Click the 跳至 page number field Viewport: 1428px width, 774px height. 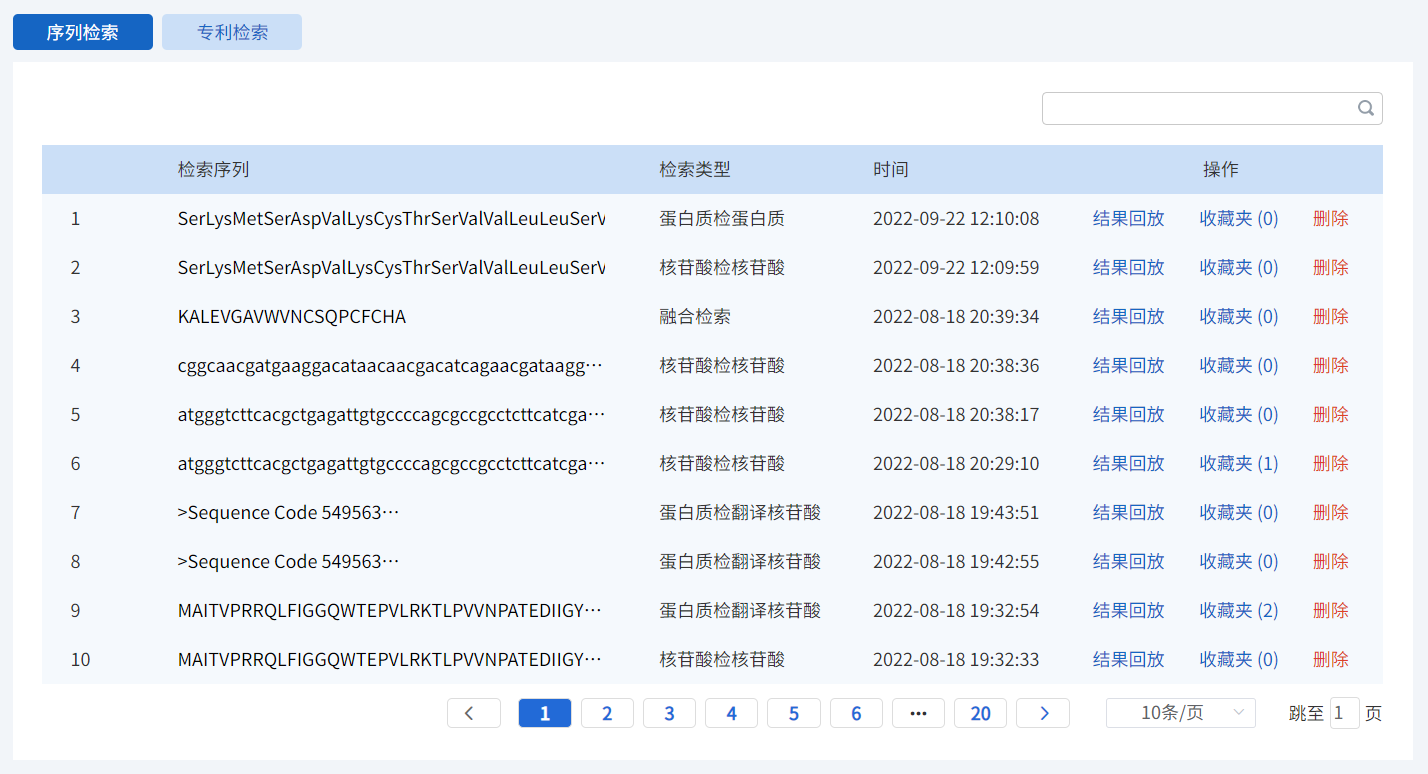pyautogui.click(x=1345, y=713)
